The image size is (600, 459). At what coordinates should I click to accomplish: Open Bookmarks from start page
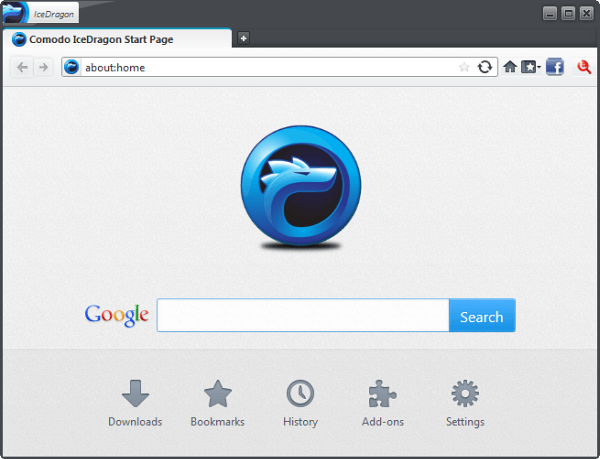coord(217,404)
